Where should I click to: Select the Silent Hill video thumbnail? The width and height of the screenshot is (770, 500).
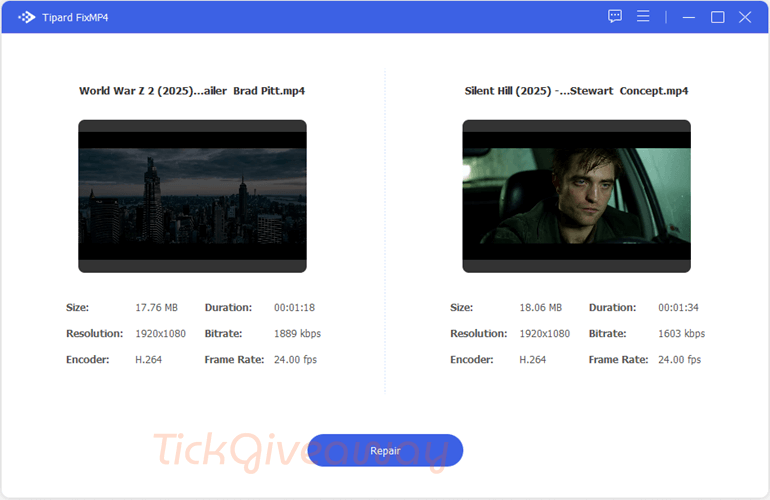577,196
